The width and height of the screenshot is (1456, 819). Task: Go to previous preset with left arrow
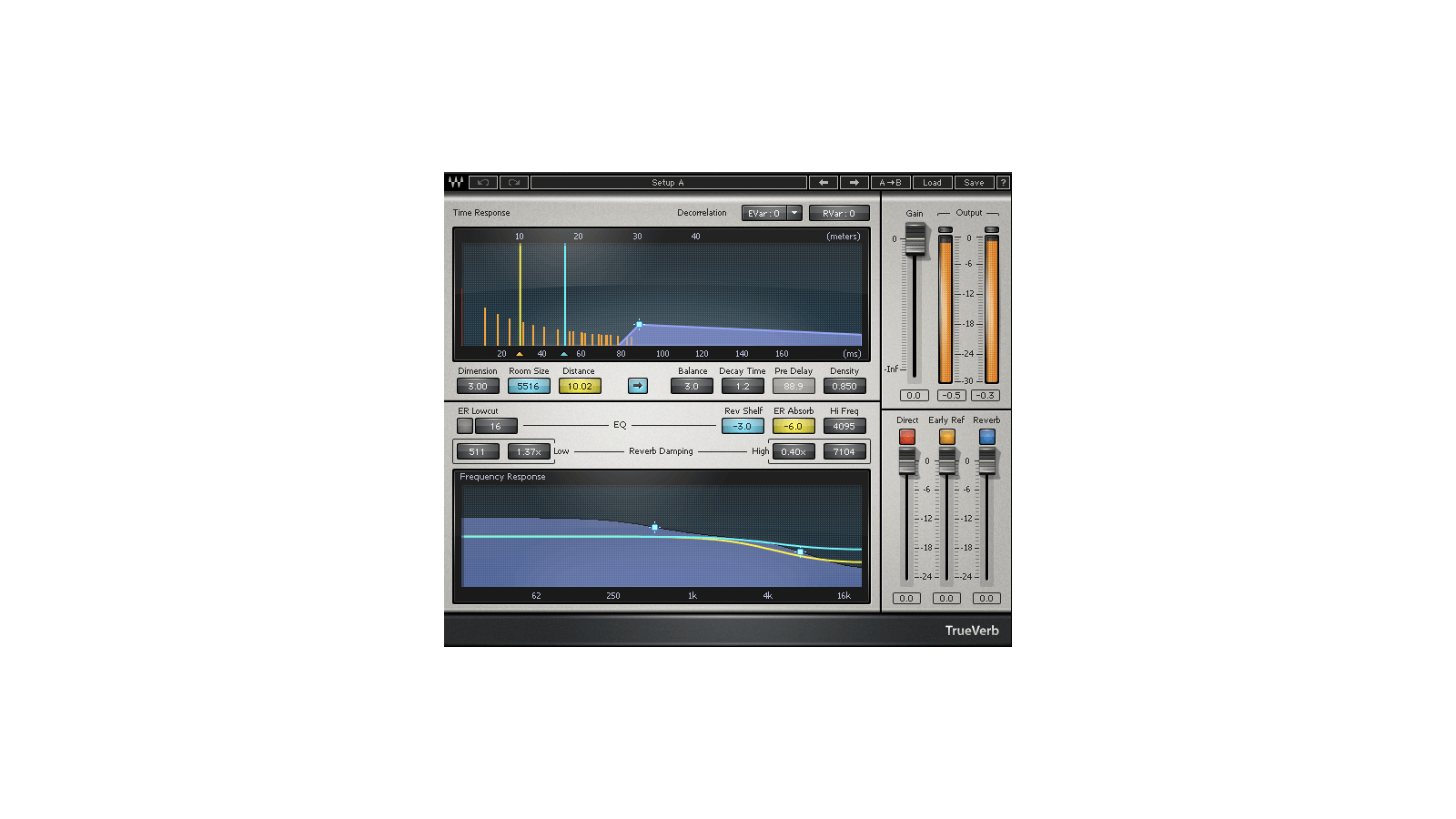point(824,182)
